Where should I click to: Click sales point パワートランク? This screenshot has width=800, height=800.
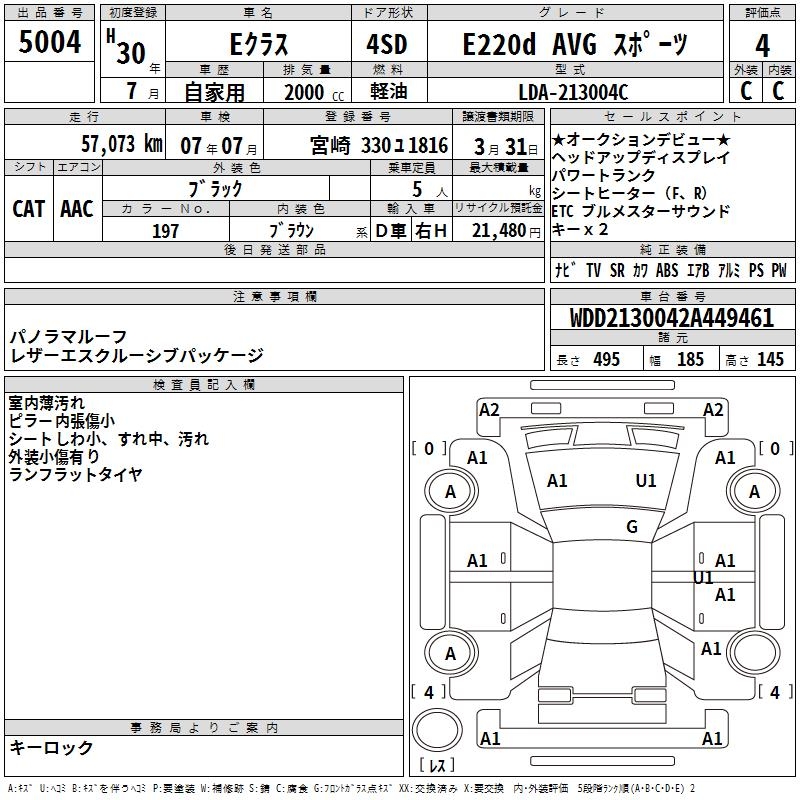click(x=604, y=175)
